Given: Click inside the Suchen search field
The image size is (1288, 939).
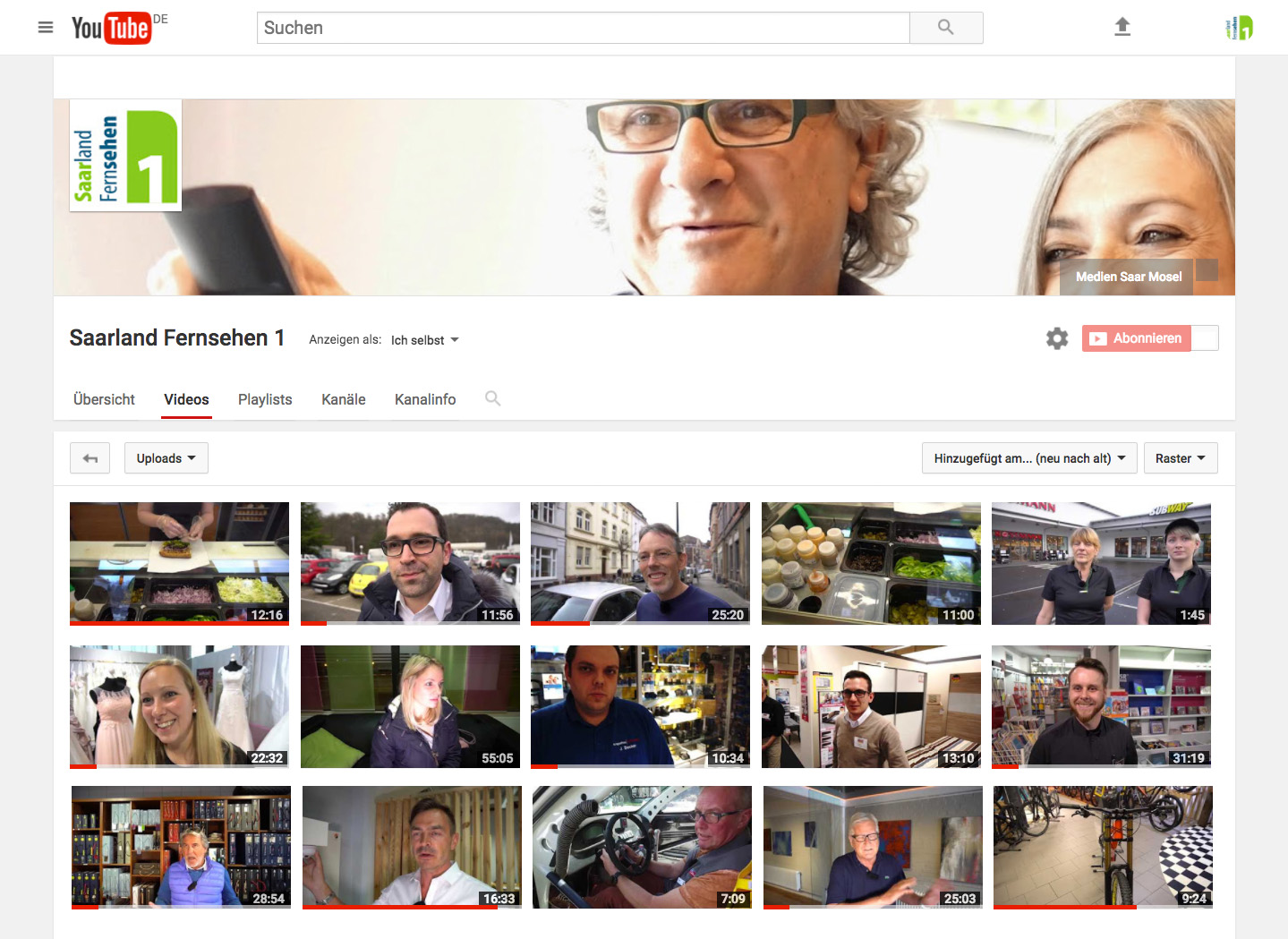Looking at the screenshot, I should pos(582,28).
